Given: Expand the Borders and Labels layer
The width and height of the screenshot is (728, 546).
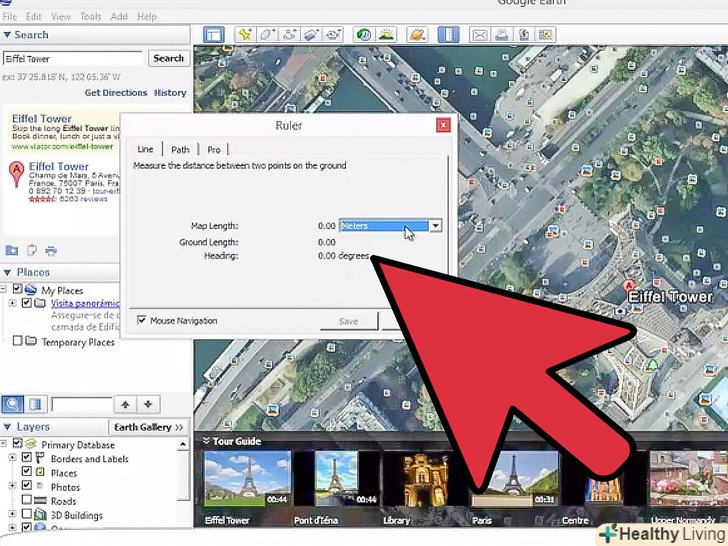Looking at the screenshot, I should 12,459.
